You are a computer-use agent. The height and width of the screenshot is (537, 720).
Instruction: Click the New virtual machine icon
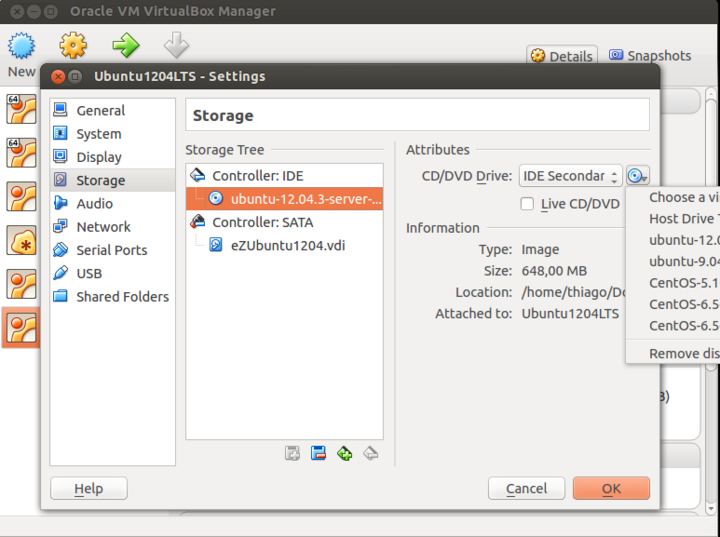(x=21, y=46)
